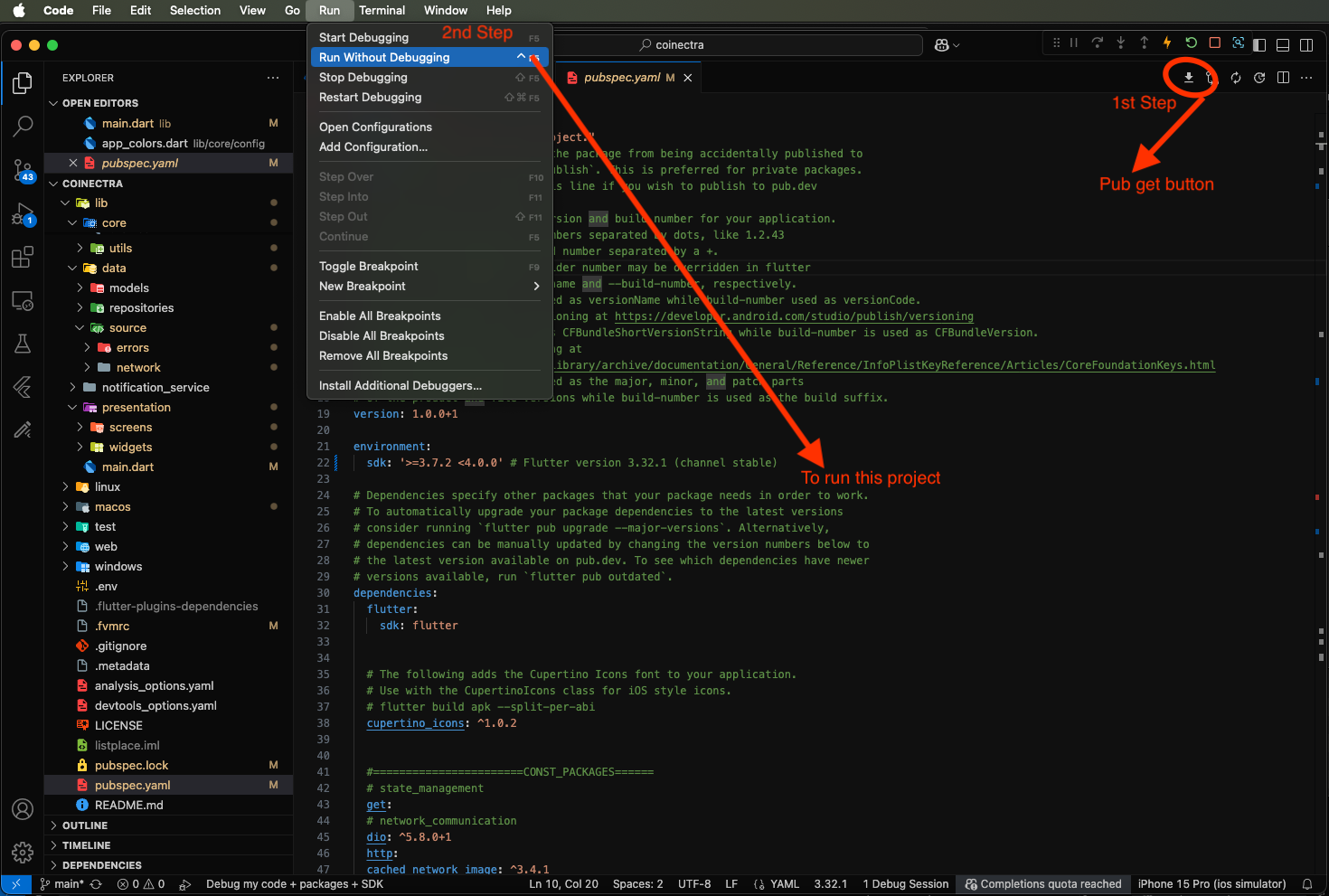Choose Add Configuration menu item

[x=429, y=146]
